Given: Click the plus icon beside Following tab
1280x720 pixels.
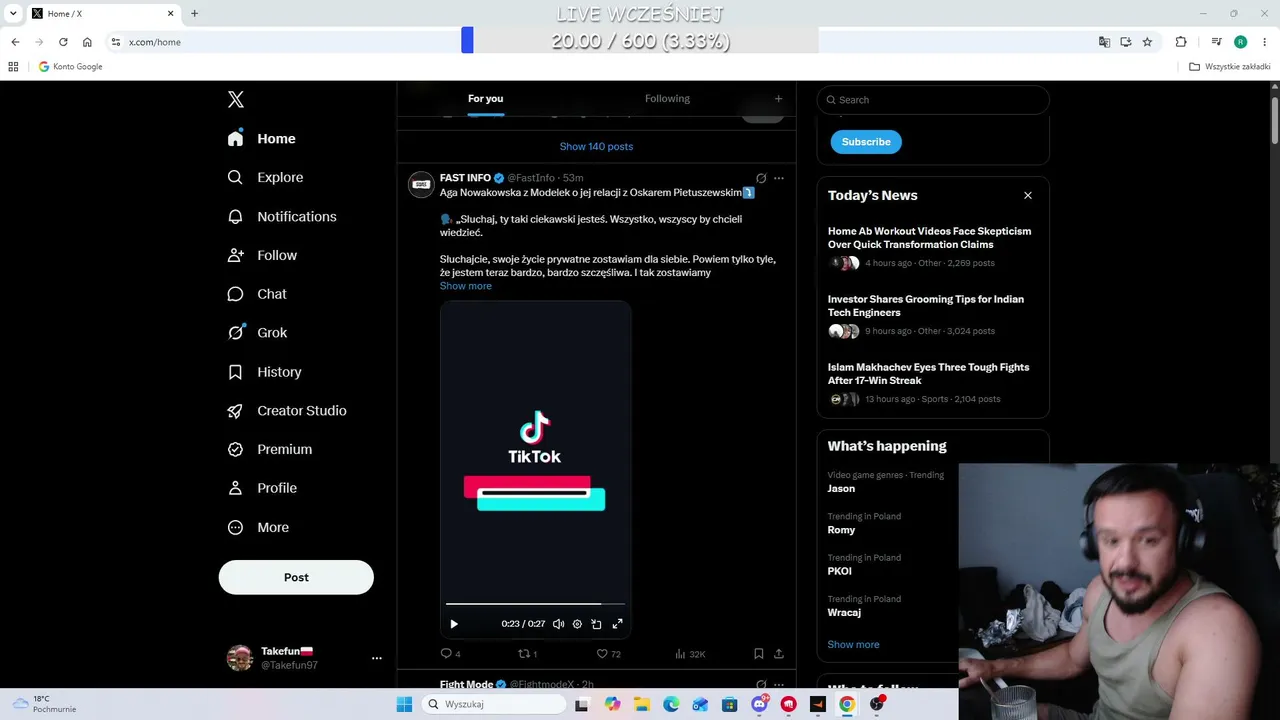Looking at the screenshot, I should [x=778, y=98].
